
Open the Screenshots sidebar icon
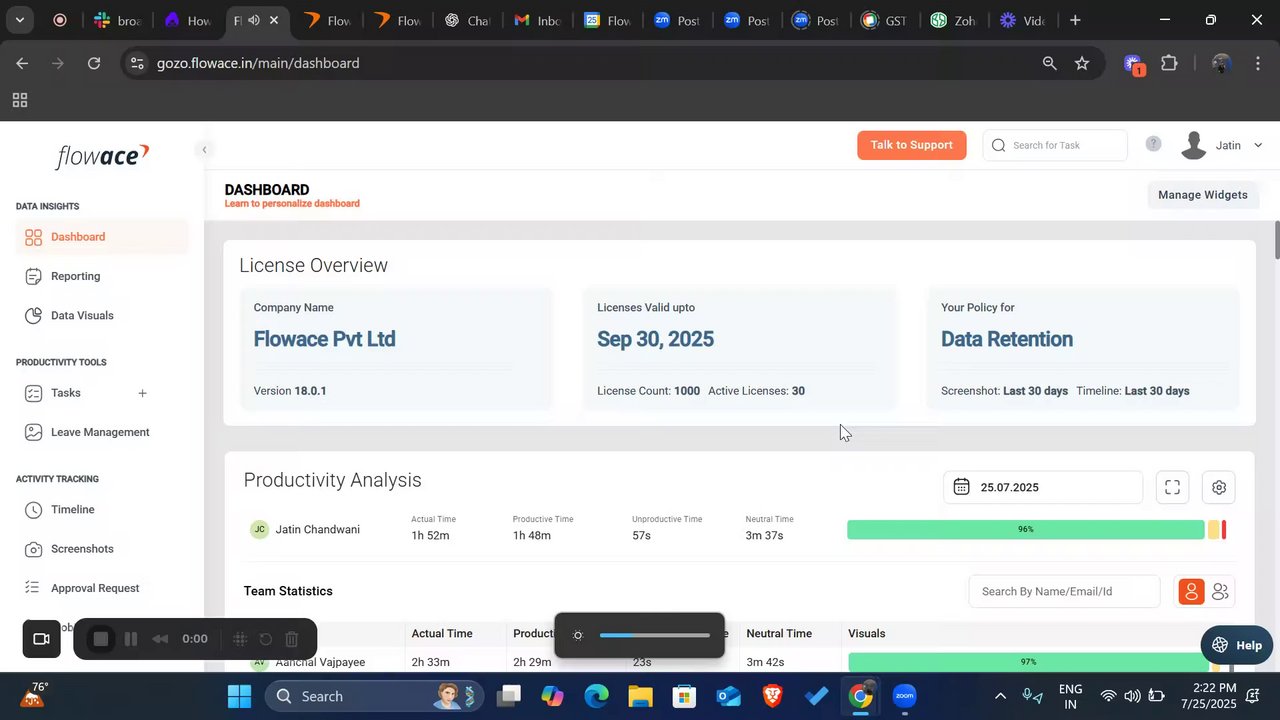[x=33, y=549]
